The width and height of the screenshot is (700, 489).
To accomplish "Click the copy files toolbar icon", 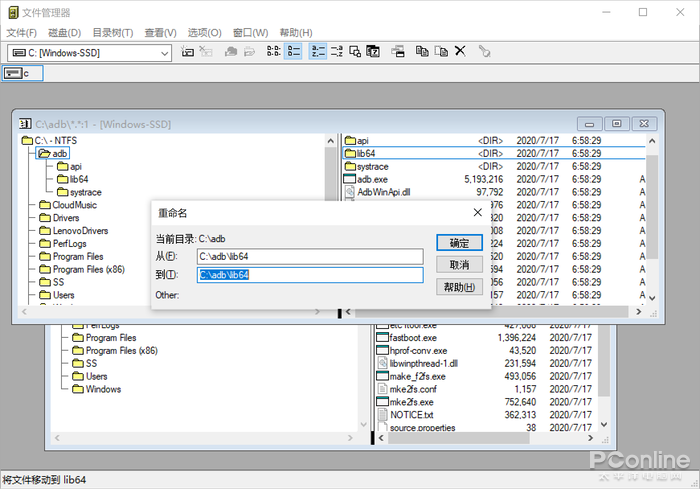I will click(x=422, y=51).
